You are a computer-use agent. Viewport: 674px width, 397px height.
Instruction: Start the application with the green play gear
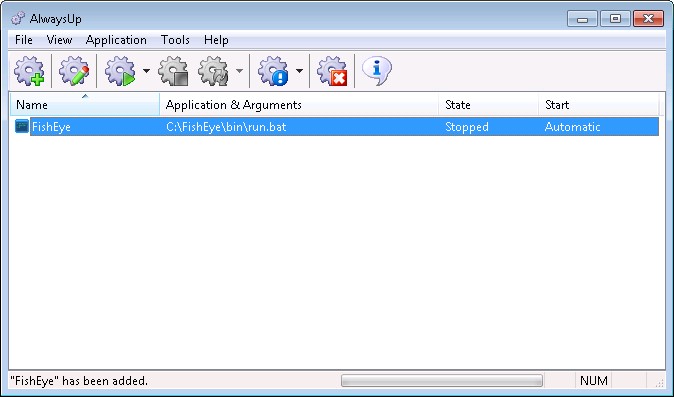click(120, 70)
